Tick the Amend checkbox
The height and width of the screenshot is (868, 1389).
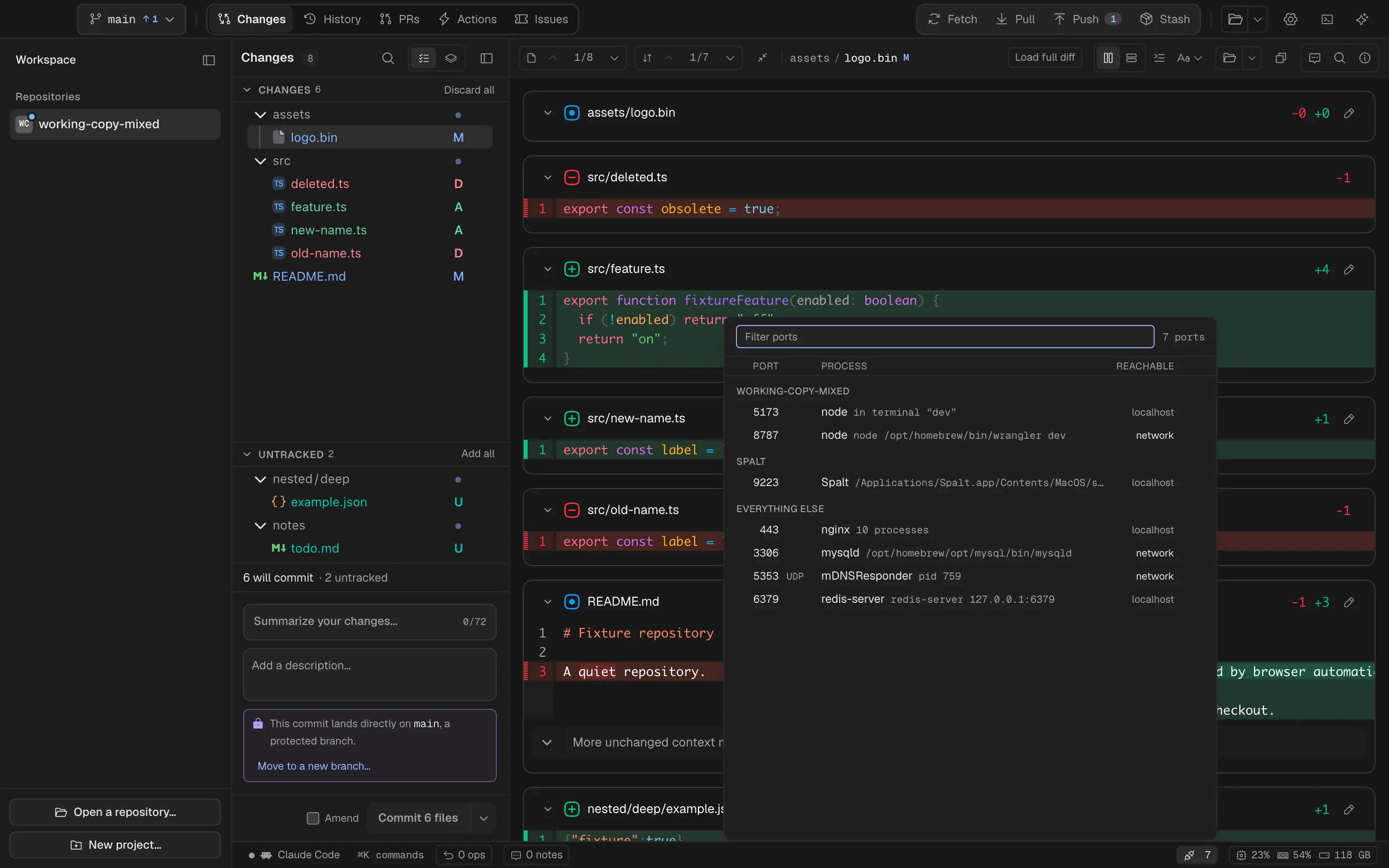point(313,818)
